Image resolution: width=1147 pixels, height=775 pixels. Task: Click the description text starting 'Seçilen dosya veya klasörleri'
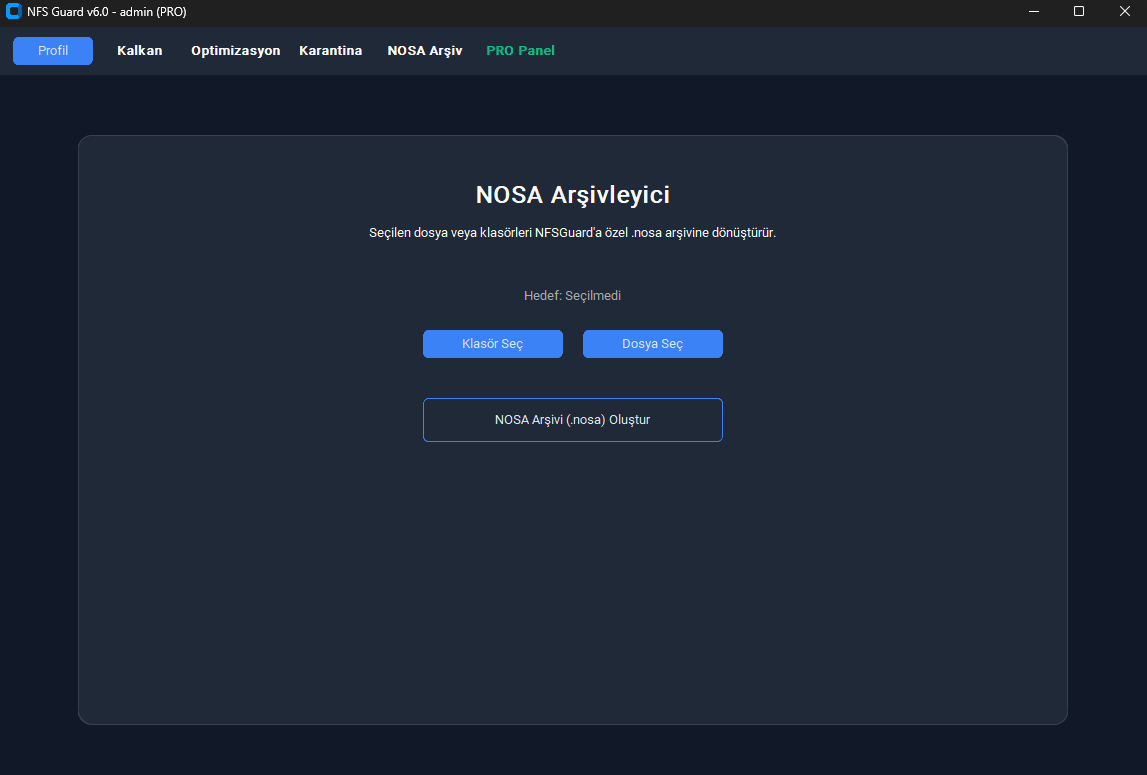click(573, 233)
